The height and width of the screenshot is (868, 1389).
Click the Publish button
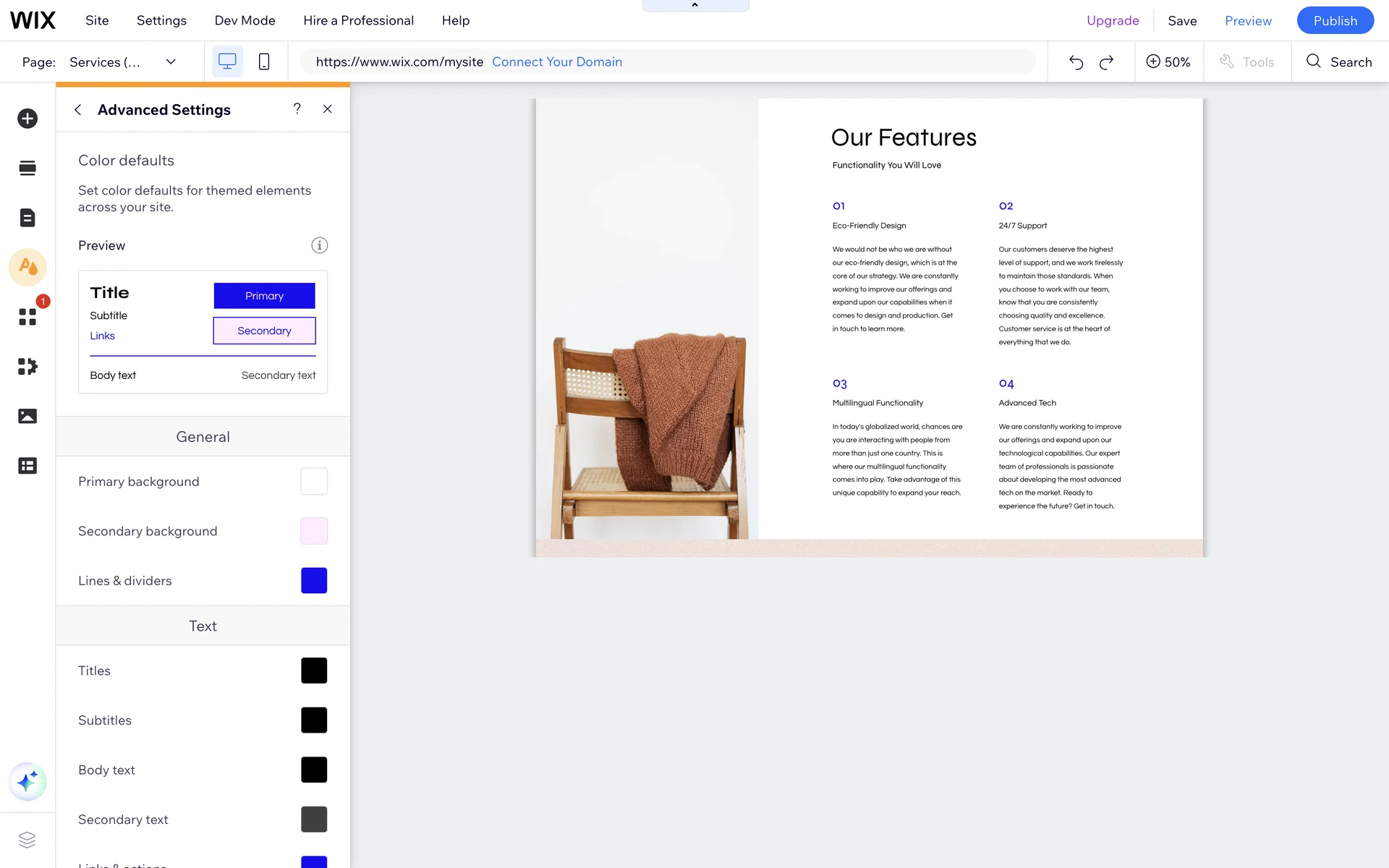1335,20
